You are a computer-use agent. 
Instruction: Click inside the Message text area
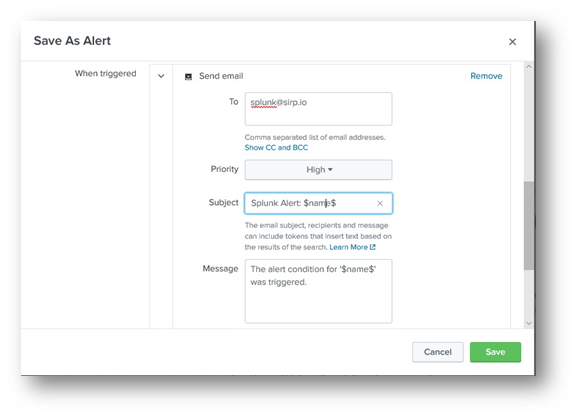pyautogui.click(x=318, y=292)
